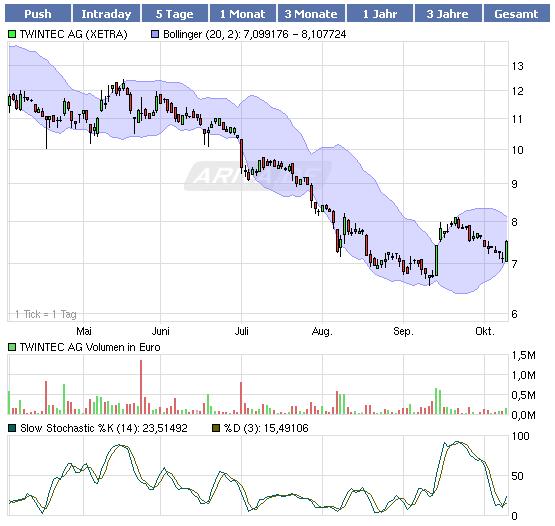
Task: Show the Gesamt full history tab
Action: (516, 13)
